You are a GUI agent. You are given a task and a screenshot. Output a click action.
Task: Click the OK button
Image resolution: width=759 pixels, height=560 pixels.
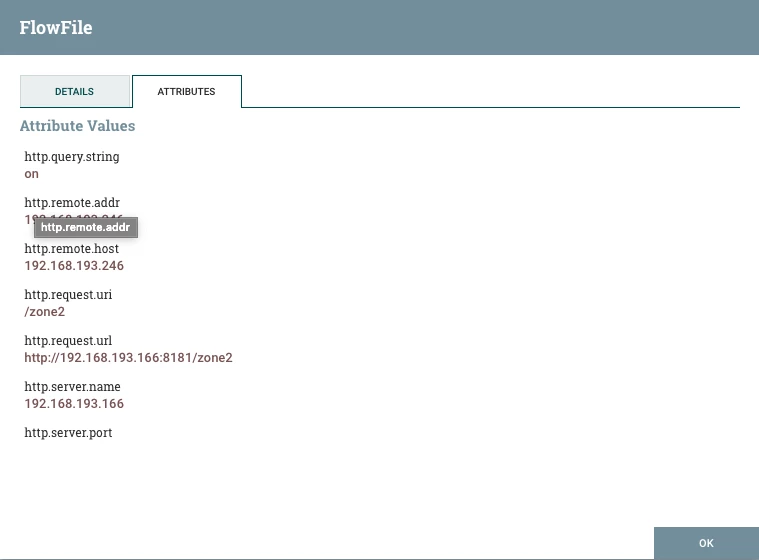[x=706, y=543]
